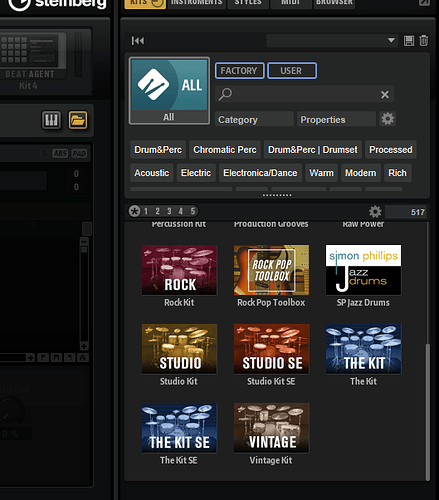Click the results list gear icon
Screen dimensions: 439x500
tap(375, 211)
